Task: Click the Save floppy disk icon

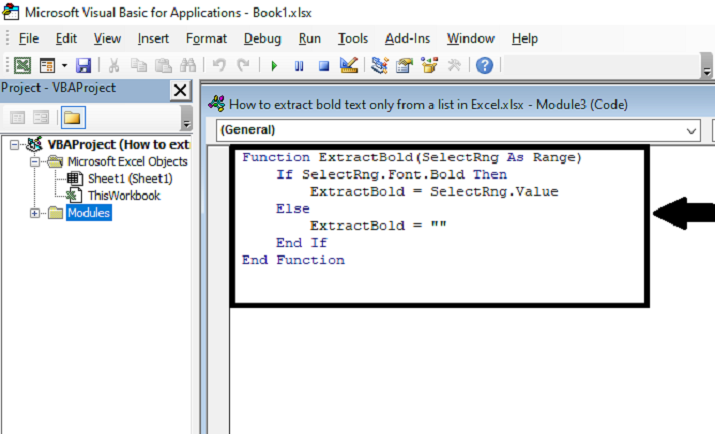Action: point(83,66)
